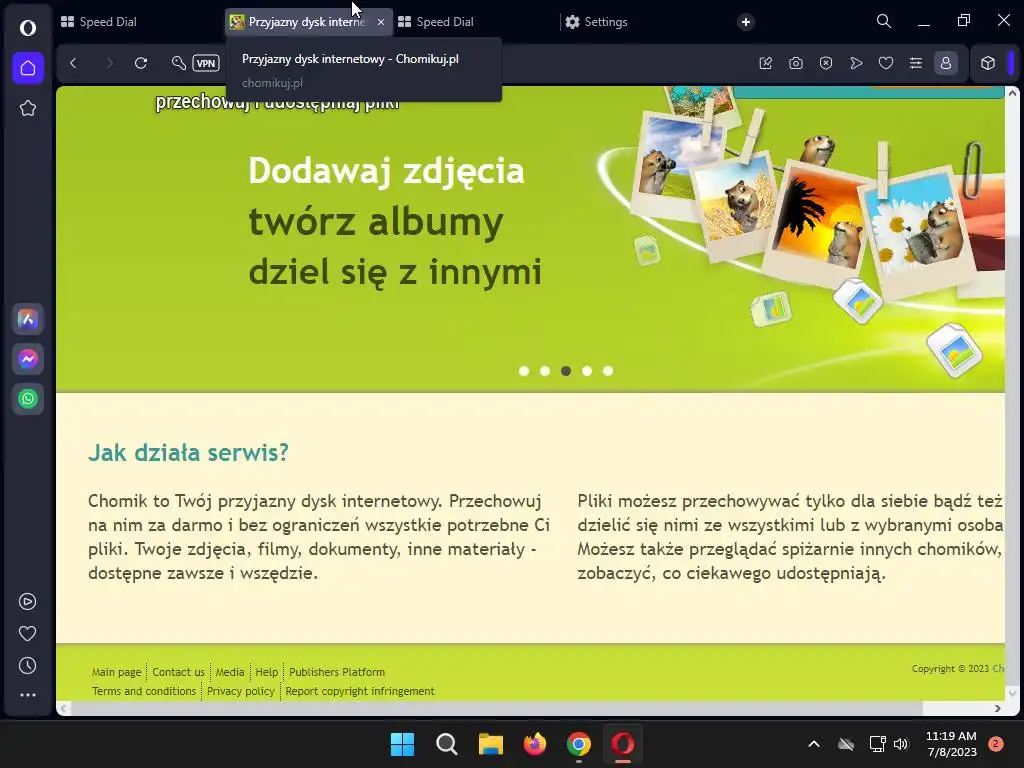1024x768 pixels.
Task: Select the third carousel slide dot
Action: [566, 371]
